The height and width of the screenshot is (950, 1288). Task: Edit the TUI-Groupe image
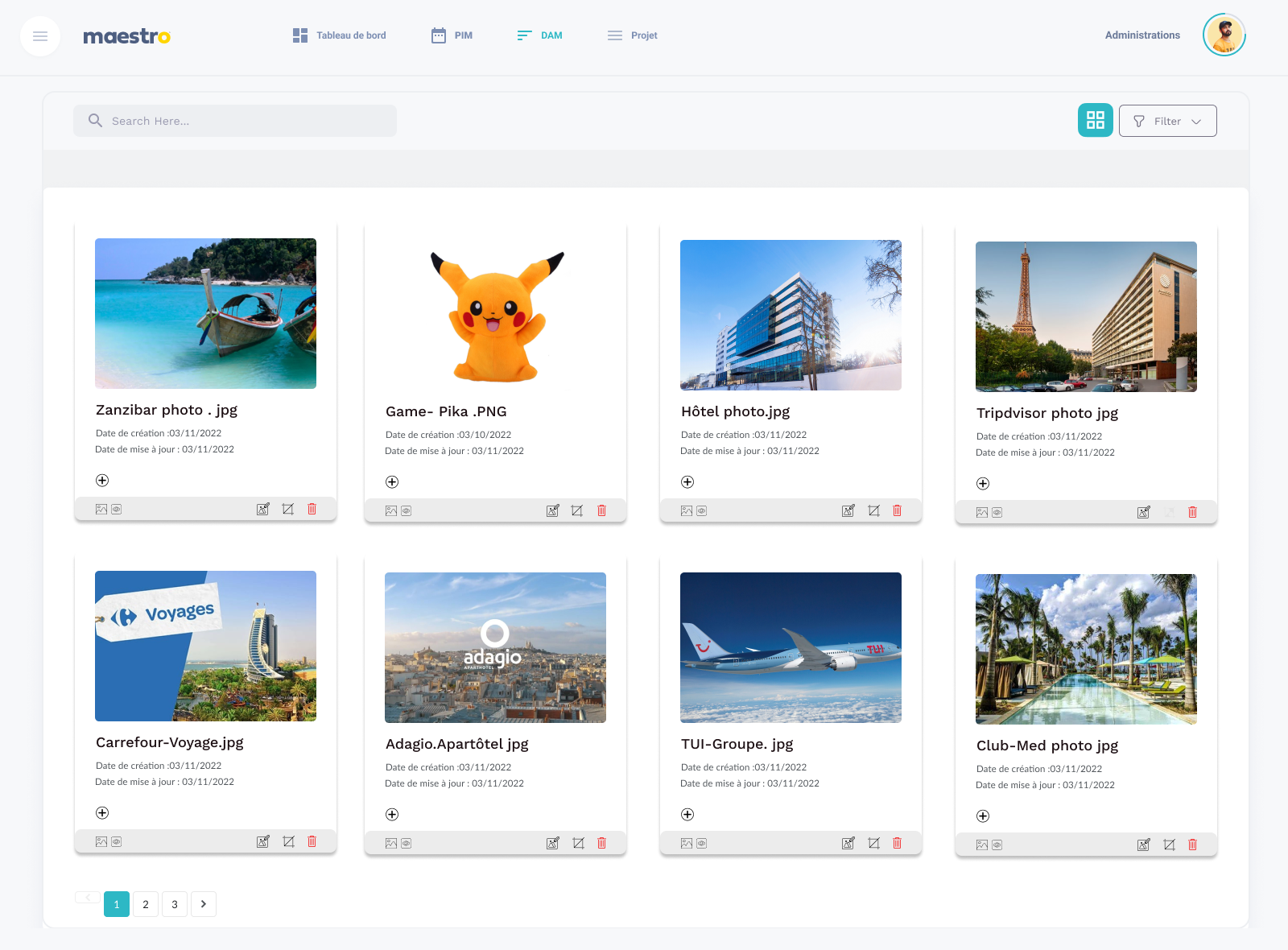848,843
